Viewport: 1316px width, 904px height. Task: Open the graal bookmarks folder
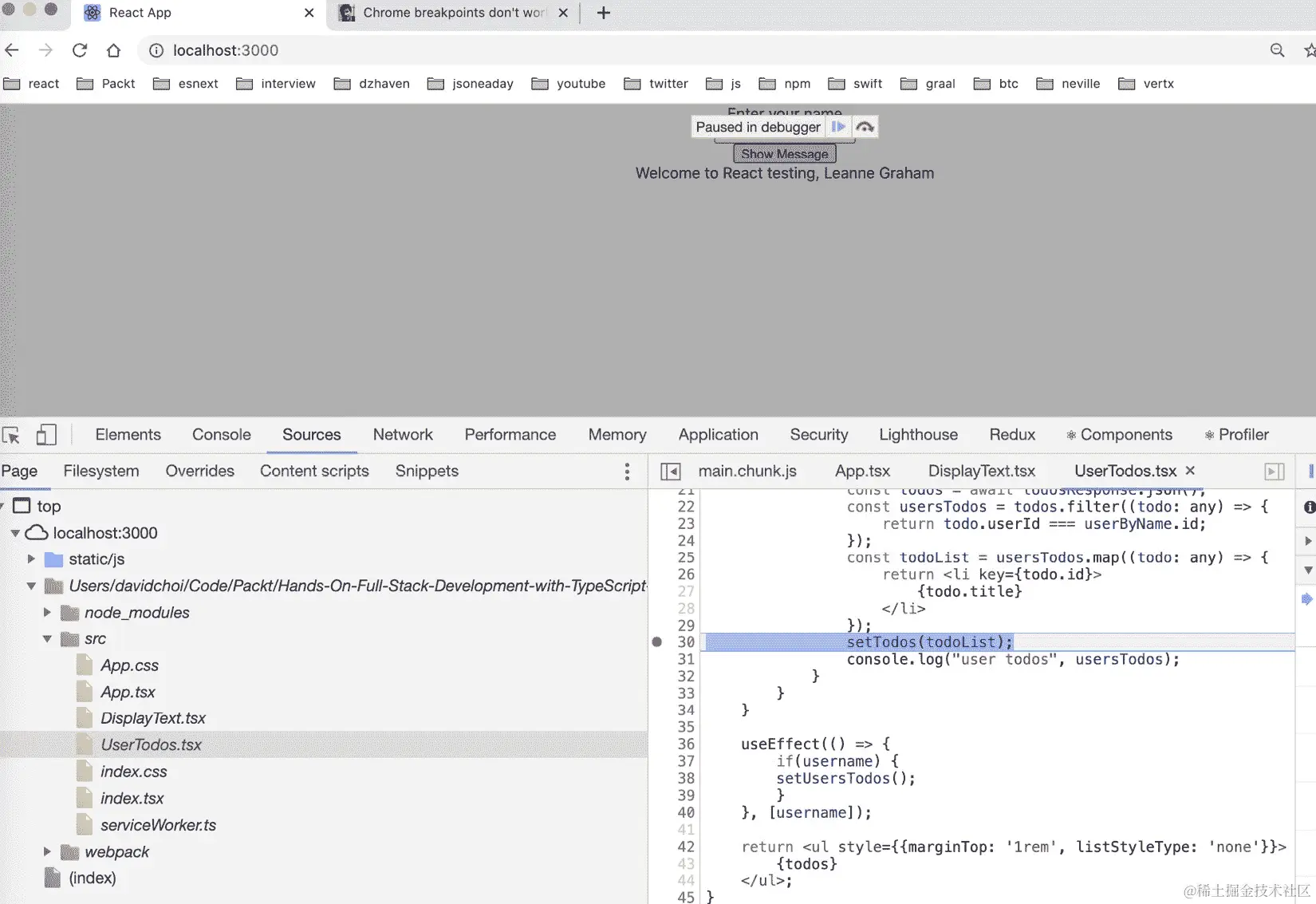tap(928, 84)
